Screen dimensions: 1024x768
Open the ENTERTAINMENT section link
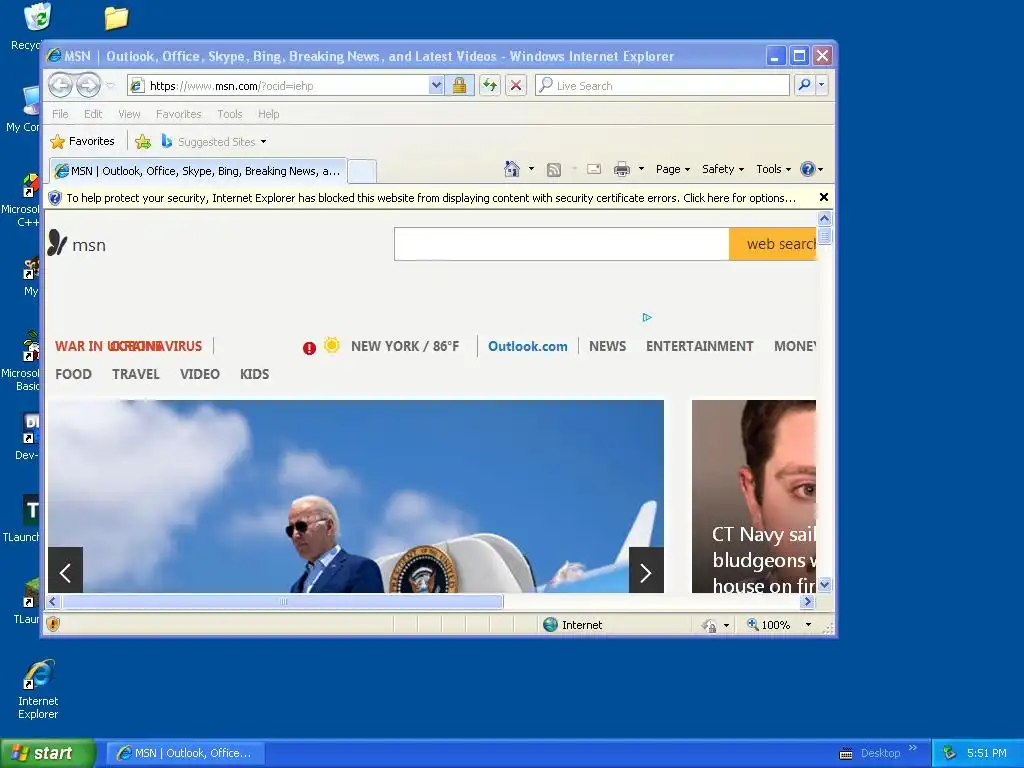click(699, 346)
